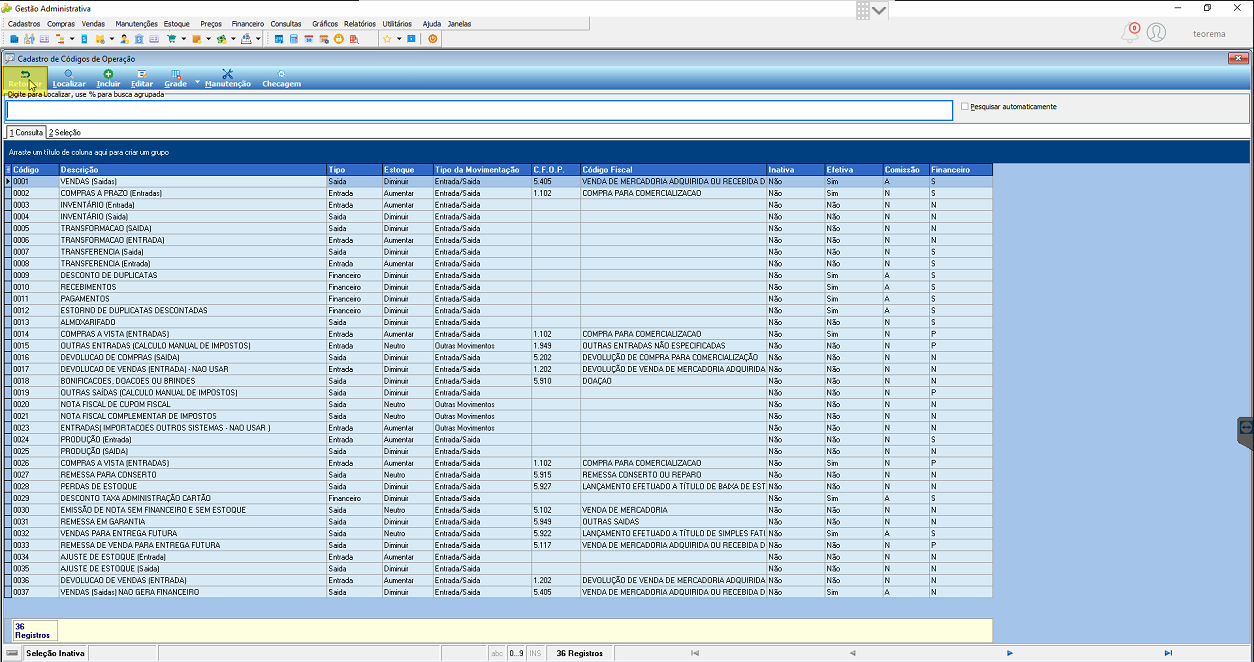Expand the Grade button dropdown arrow
This screenshot has width=1254, height=662.
tap(197, 82)
